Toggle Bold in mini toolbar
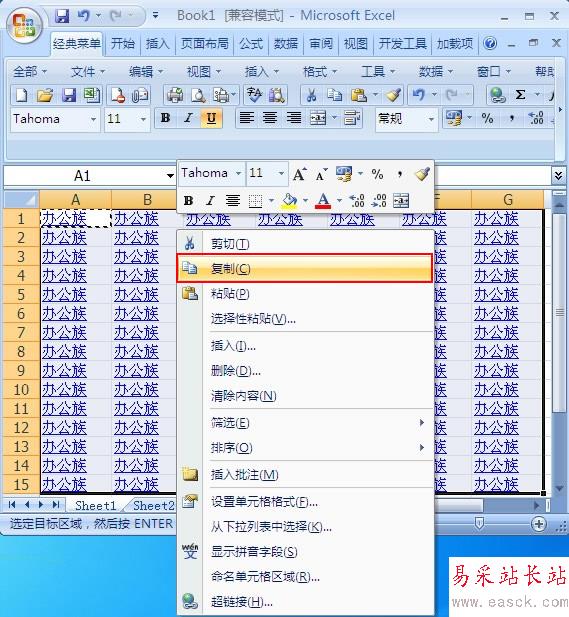Image resolution: width=569 pixels, height=617 pixels. pos(188,201)
